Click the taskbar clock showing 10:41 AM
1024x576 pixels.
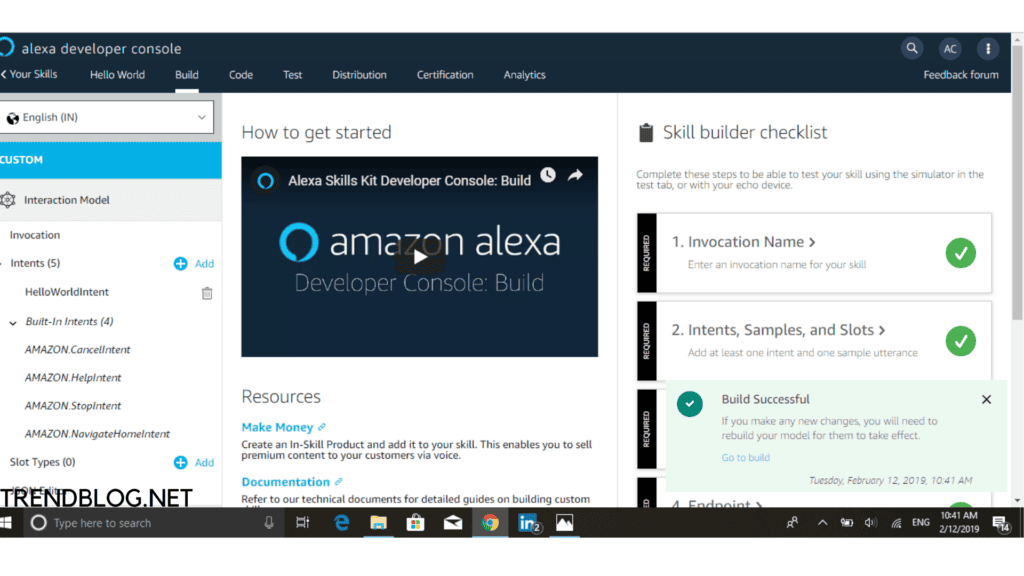959,522
